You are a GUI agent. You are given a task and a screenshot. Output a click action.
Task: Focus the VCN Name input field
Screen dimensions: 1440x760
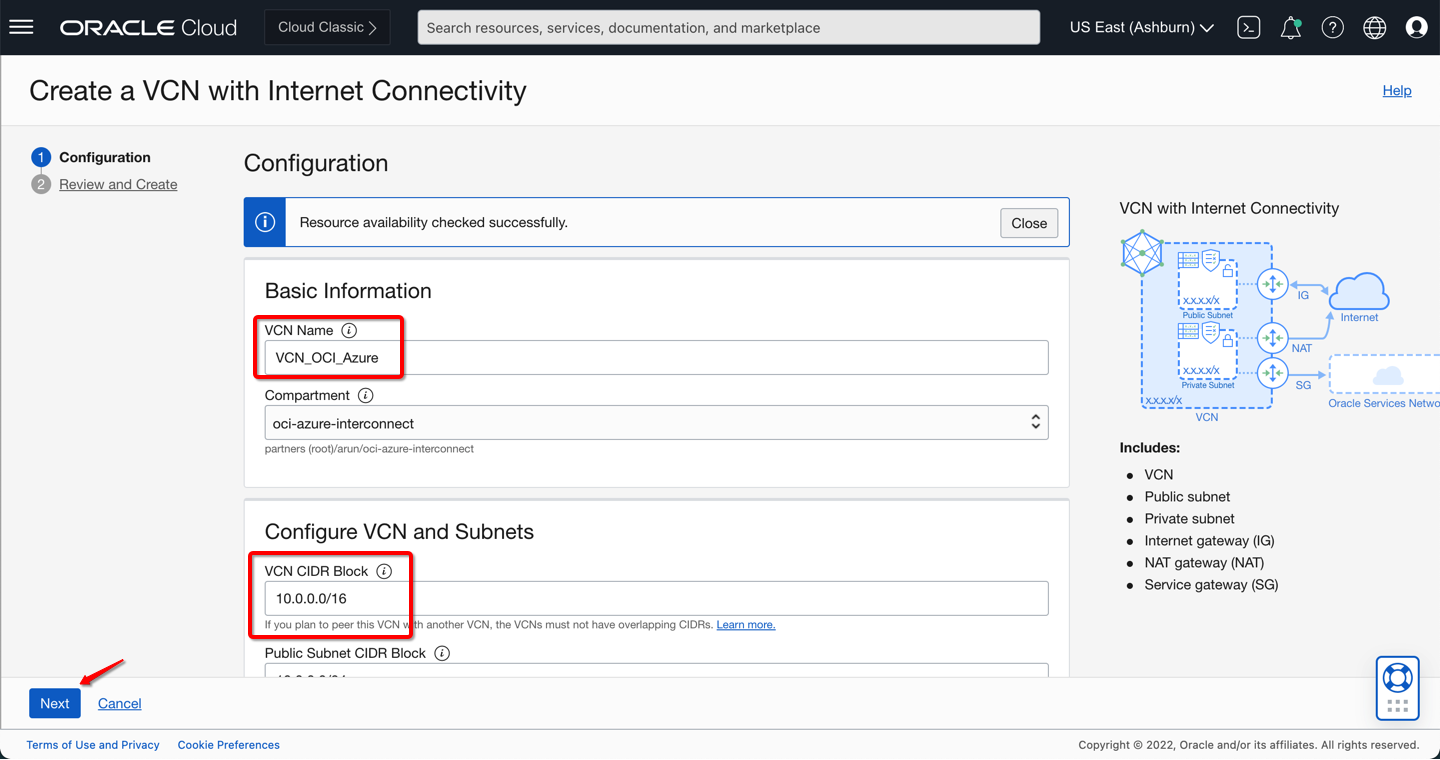pos(656,358)
